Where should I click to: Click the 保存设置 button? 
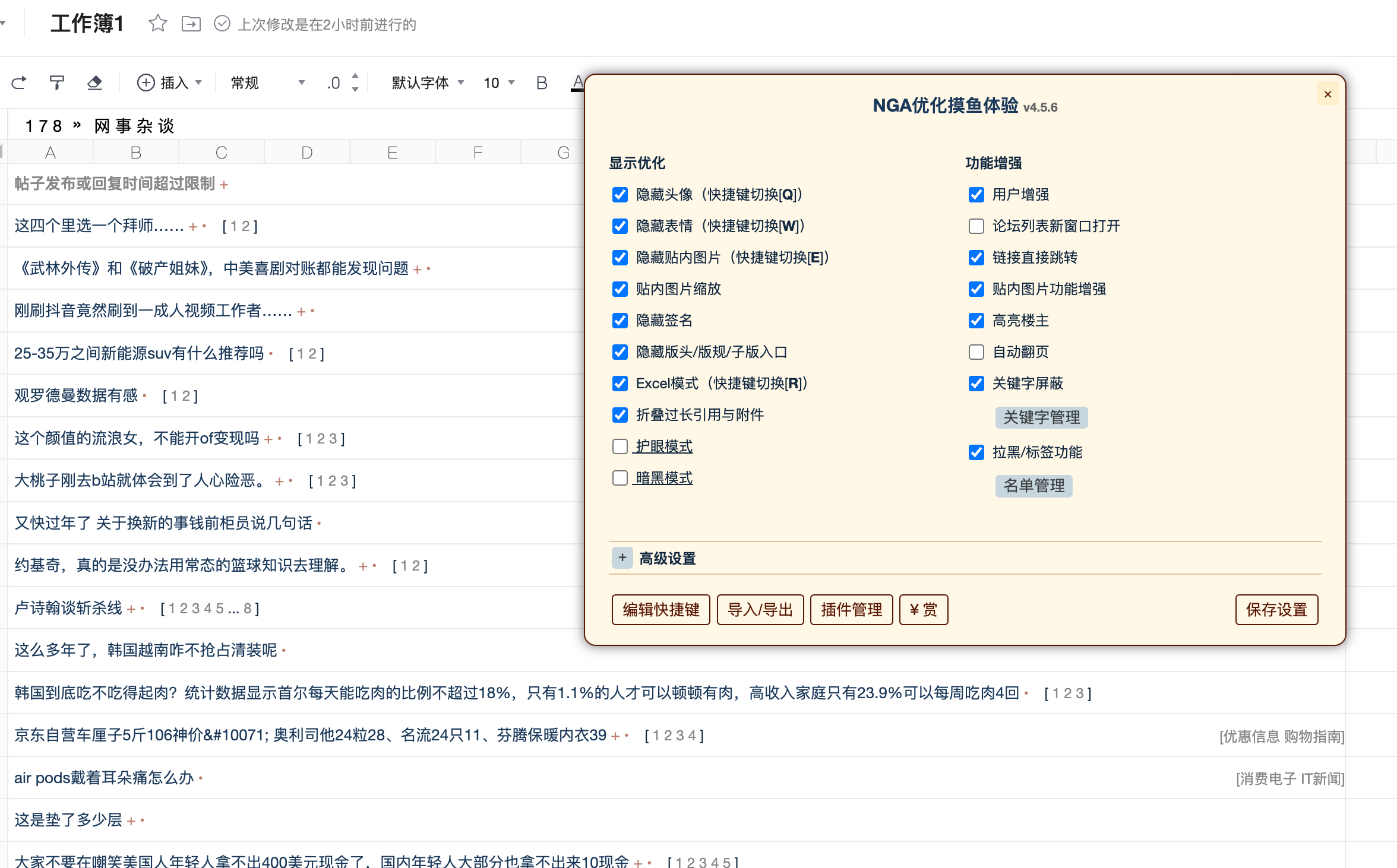[1276, 610]
